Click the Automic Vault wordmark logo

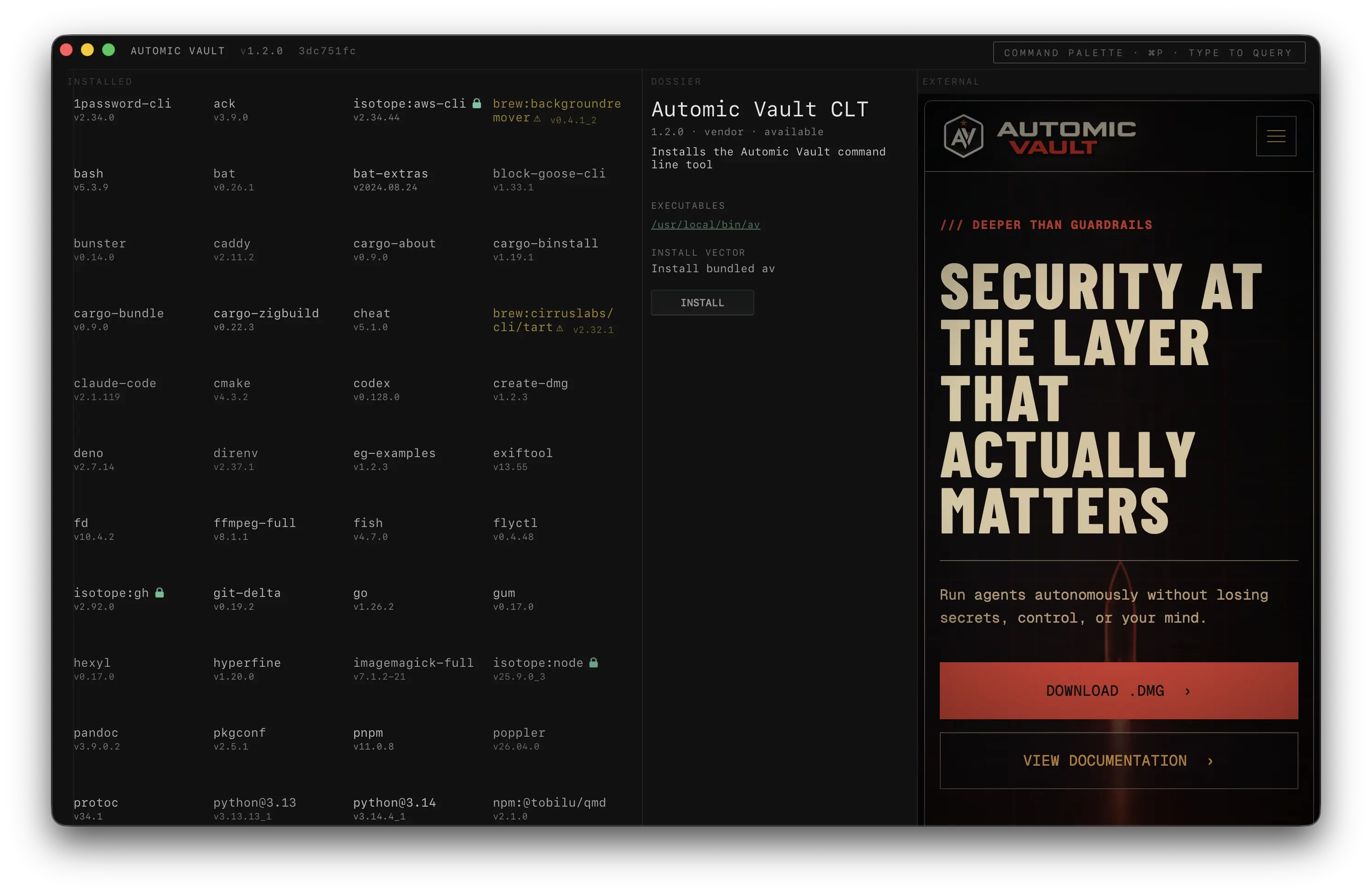pos(1066,137)
